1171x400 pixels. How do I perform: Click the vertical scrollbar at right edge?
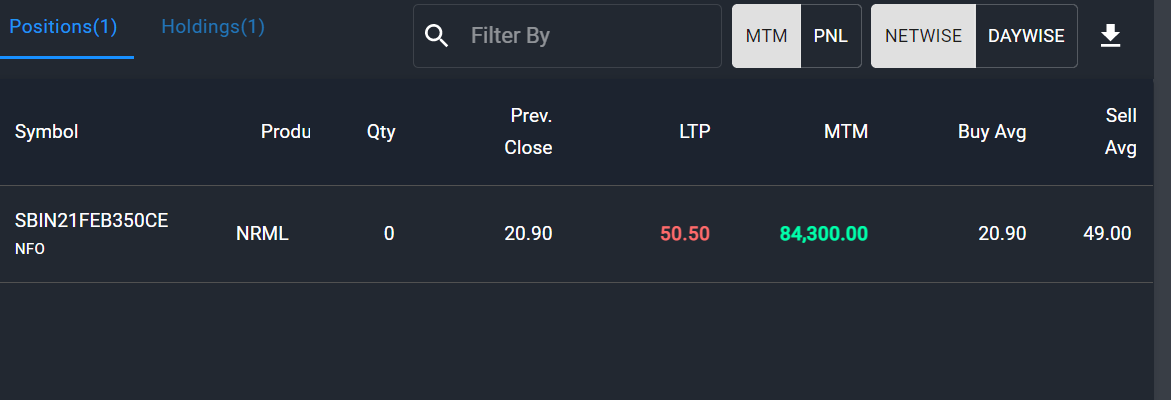(x=1162, y=200)
